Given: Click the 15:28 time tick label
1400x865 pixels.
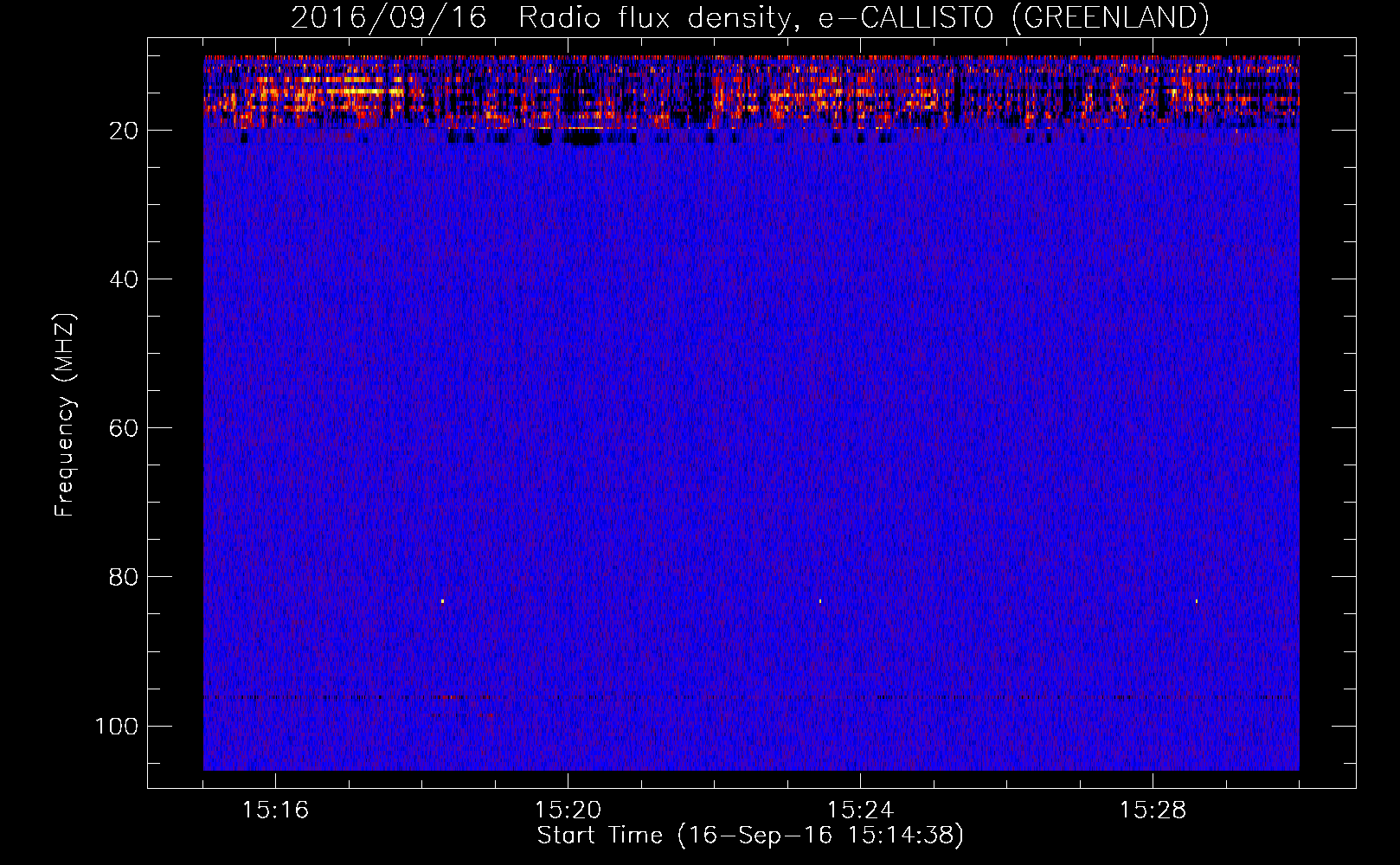Looking at the screenshot, I should (x=1153, y=811).
